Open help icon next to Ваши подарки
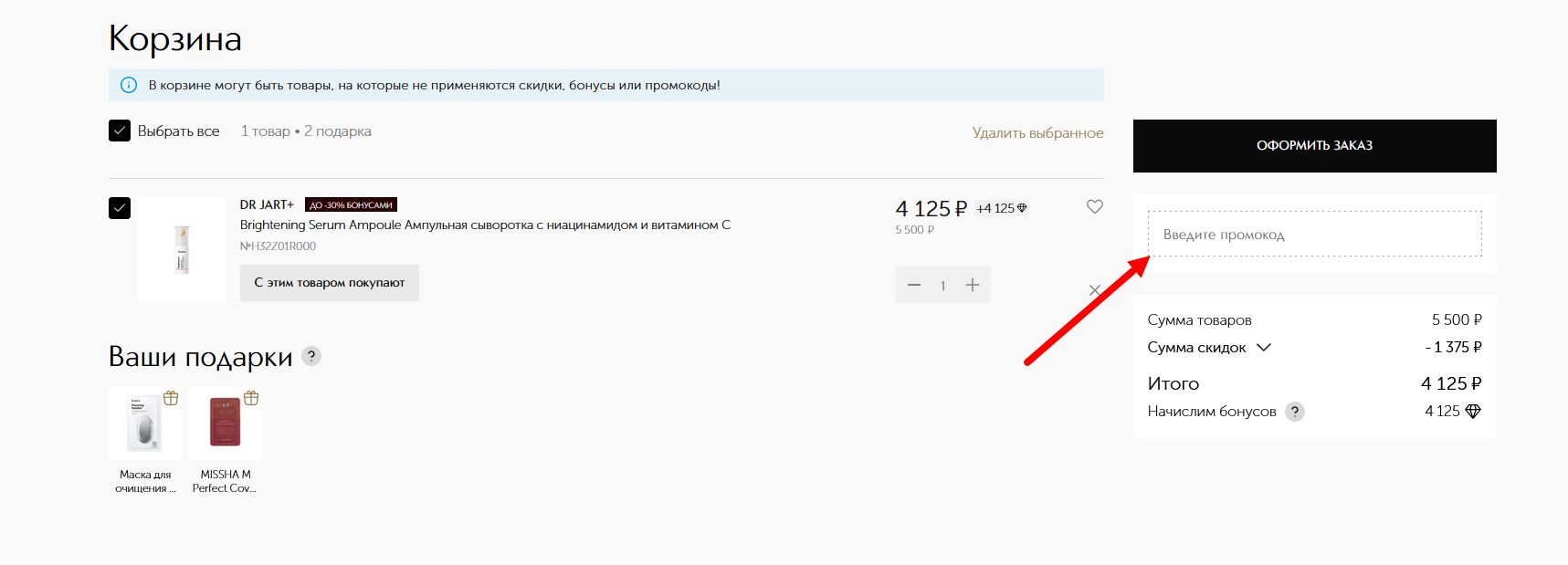This screenshot has width=1568, height=565. pyautogui.click(x=311, y=356)
